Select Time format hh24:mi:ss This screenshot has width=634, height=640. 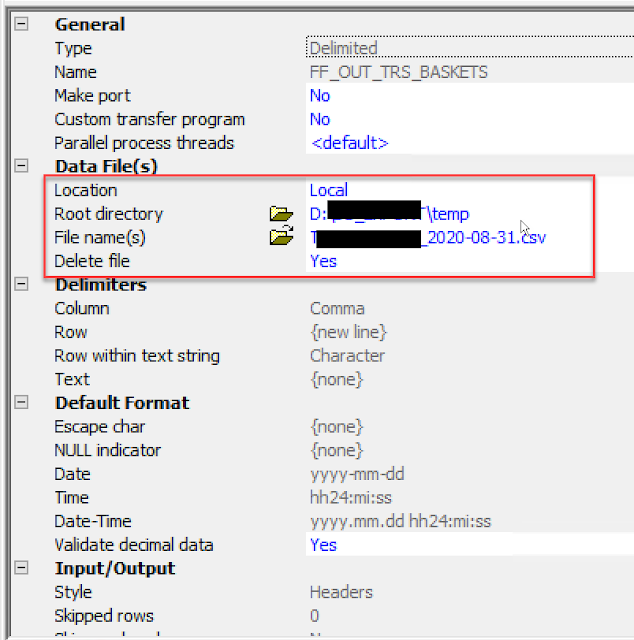click(x=351, y=498)
